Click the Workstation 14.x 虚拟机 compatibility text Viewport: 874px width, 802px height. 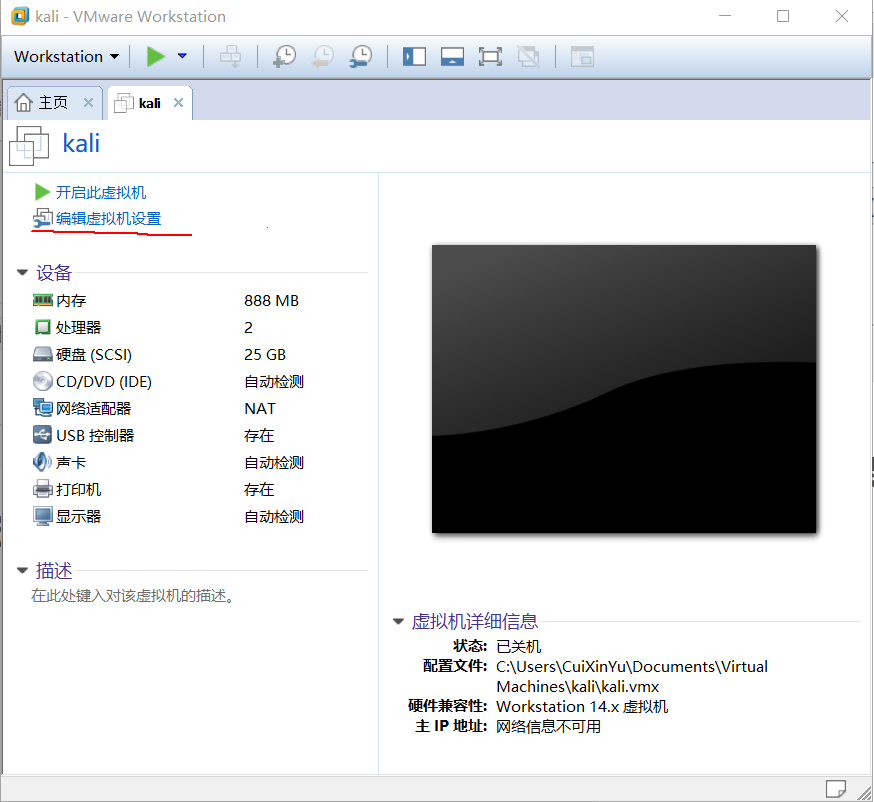pos(582,707)
